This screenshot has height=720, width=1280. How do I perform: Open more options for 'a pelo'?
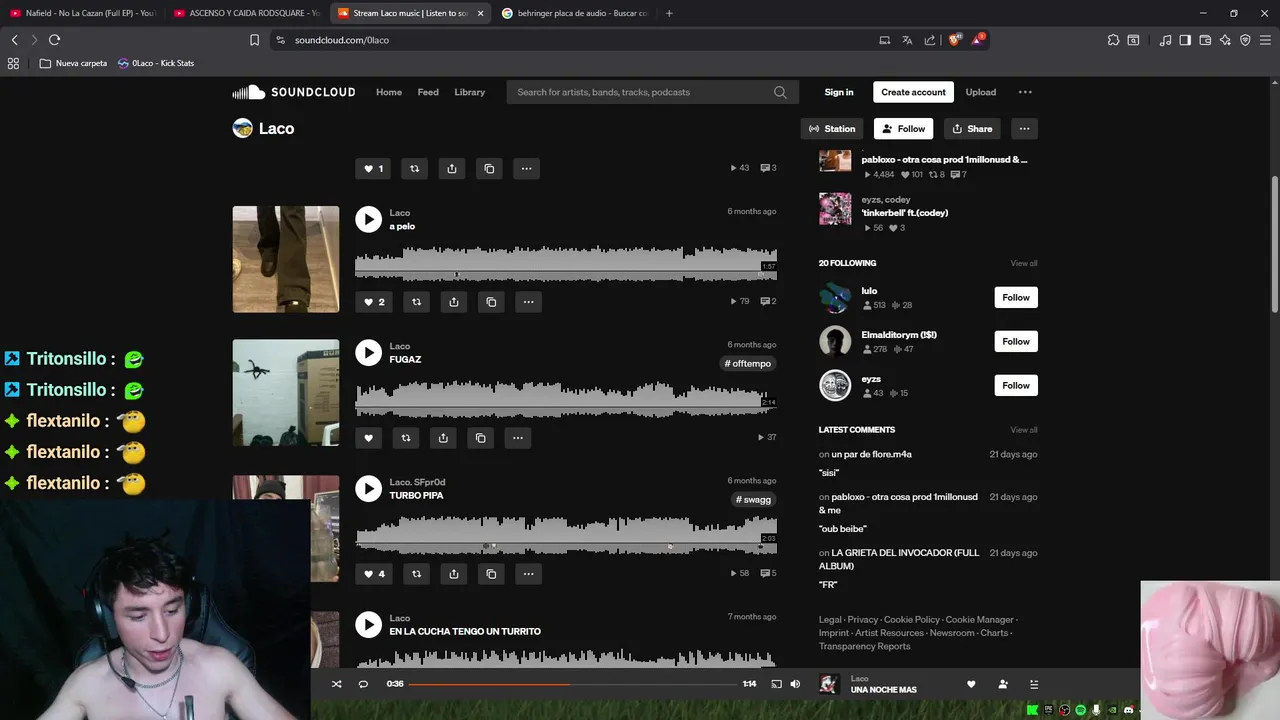[x=528, y=302]
